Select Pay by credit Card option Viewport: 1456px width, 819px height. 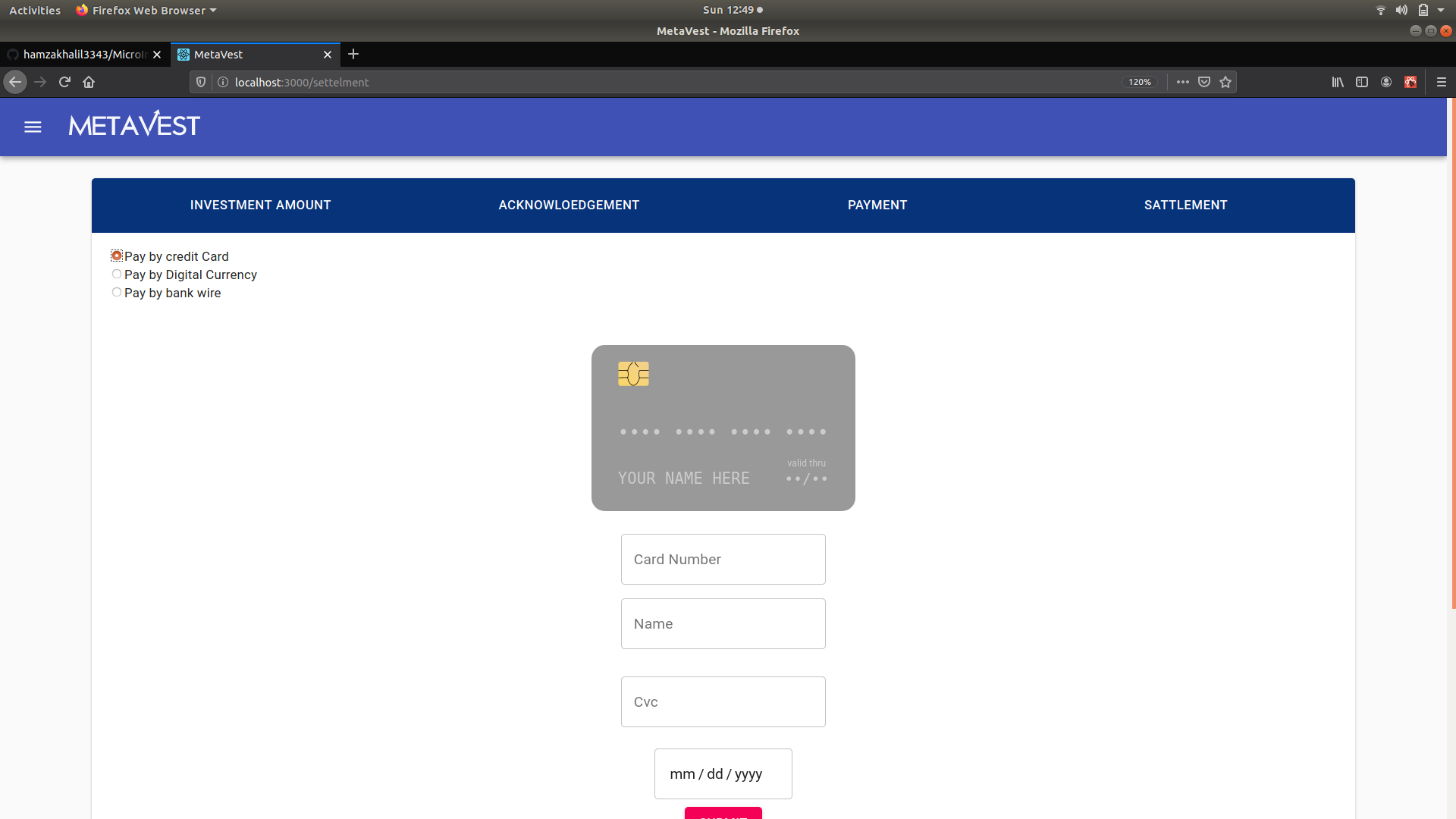(117, 256)
